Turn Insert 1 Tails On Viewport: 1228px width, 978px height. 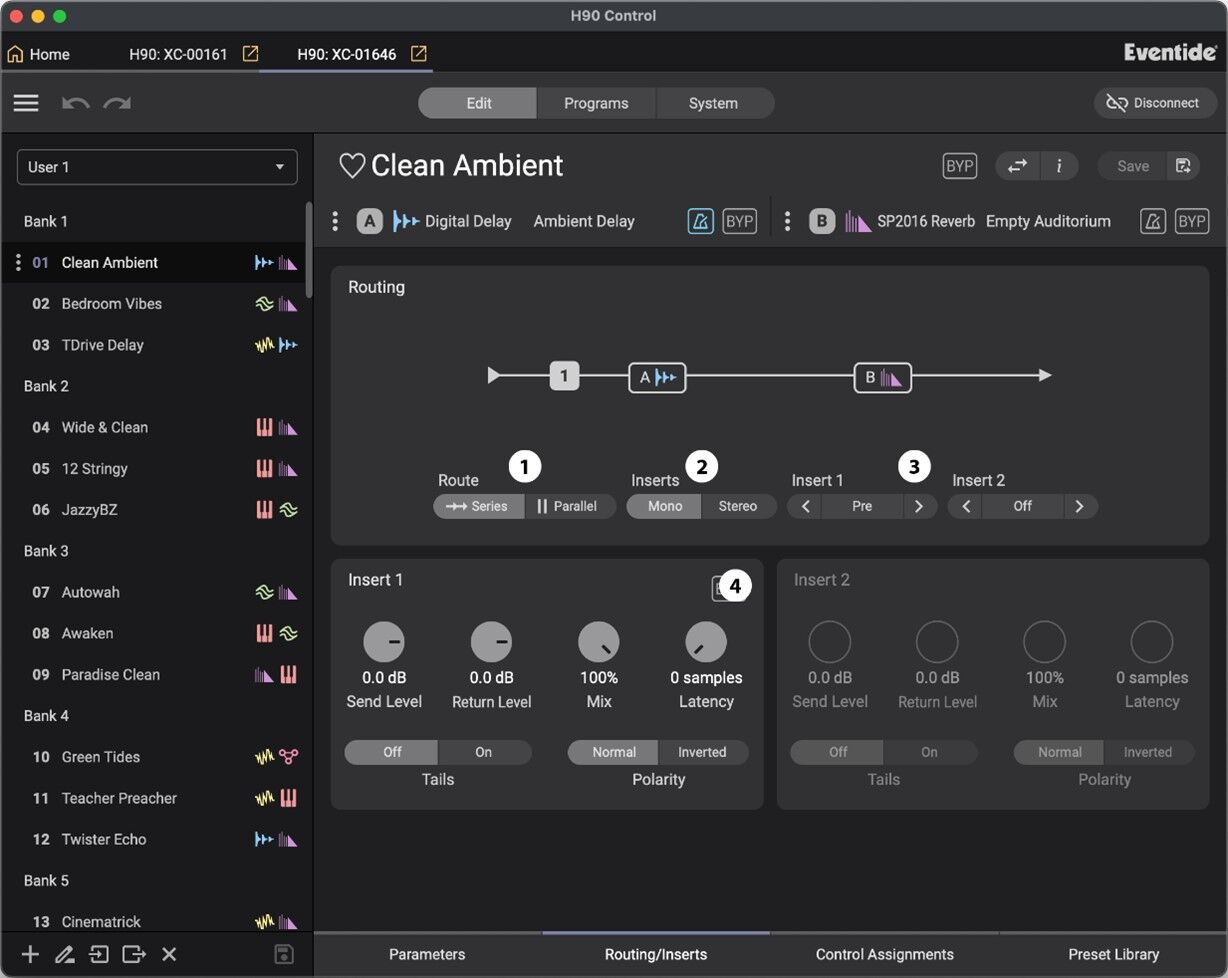(484, 752)
